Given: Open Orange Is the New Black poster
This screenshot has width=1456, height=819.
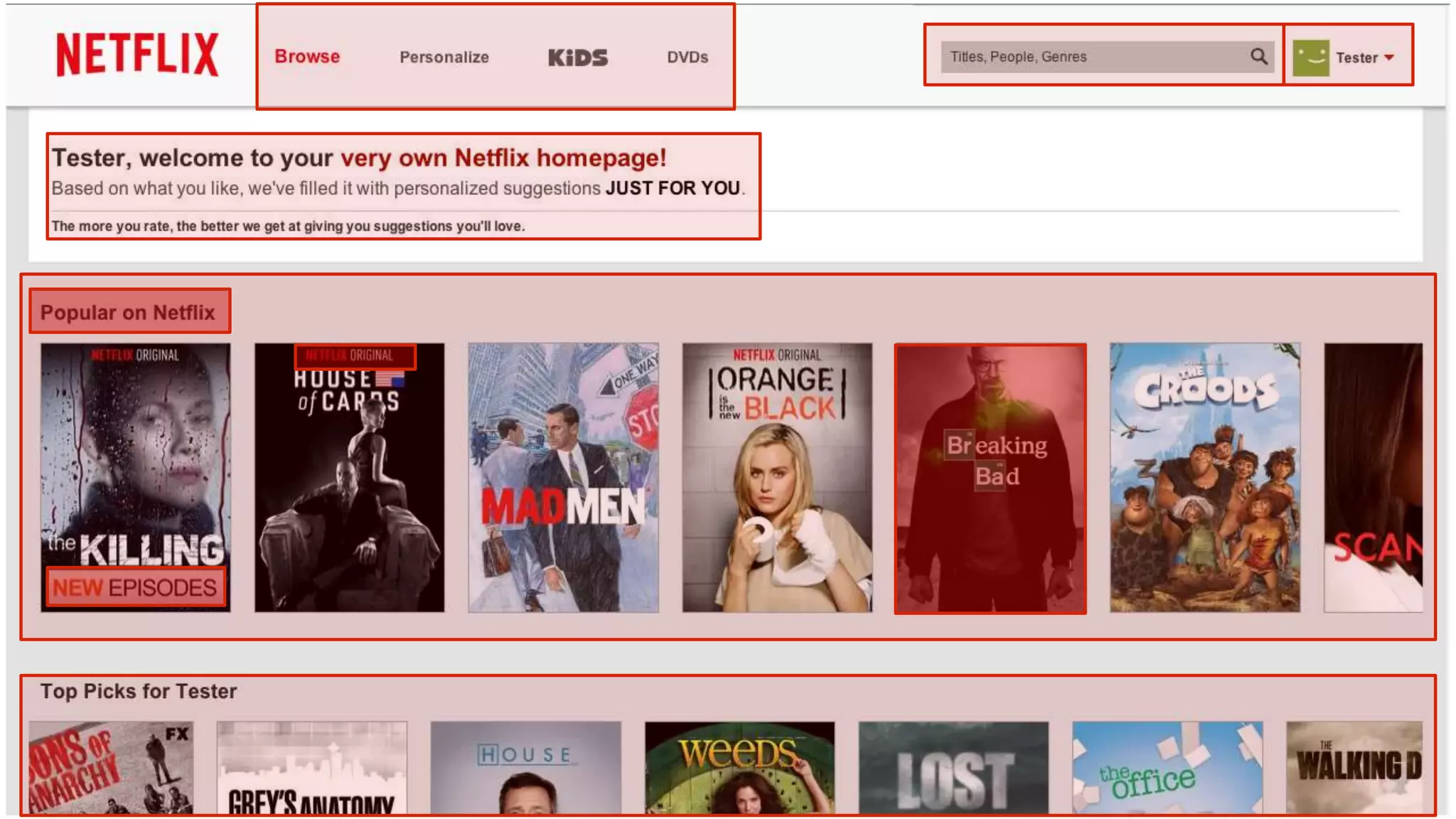Looking at the screenshot, I should tap(777, 477).
